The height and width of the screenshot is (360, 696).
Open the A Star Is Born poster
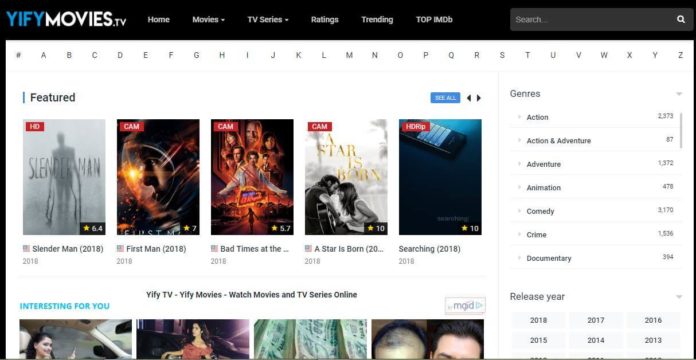coord(346,177)
